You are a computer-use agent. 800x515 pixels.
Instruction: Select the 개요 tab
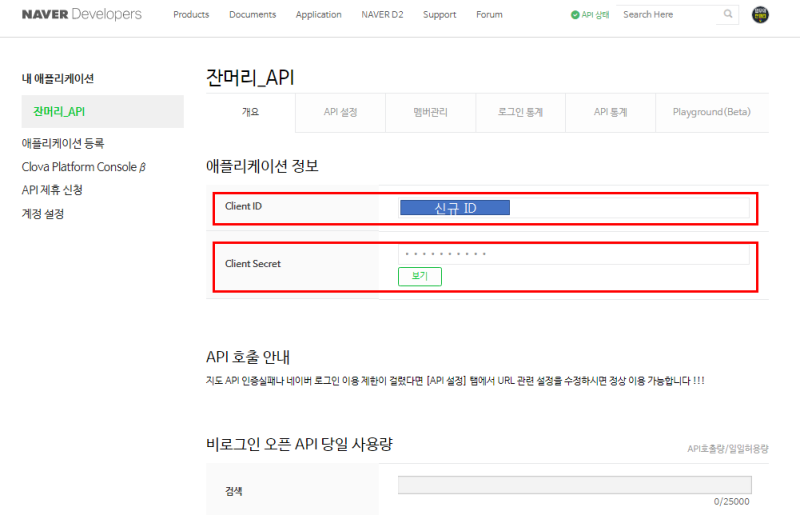pos(251,112)
